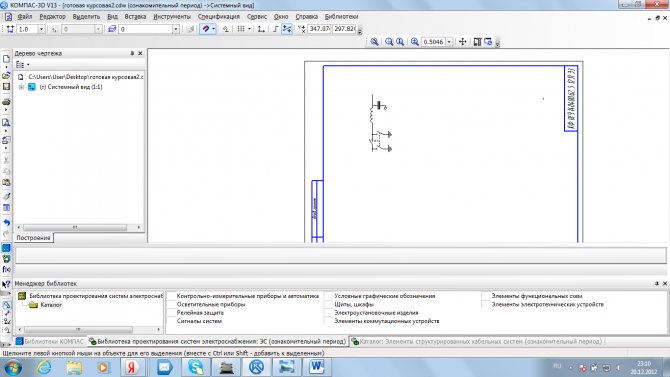Click the zoom-to-window magnifier icon

374,41
